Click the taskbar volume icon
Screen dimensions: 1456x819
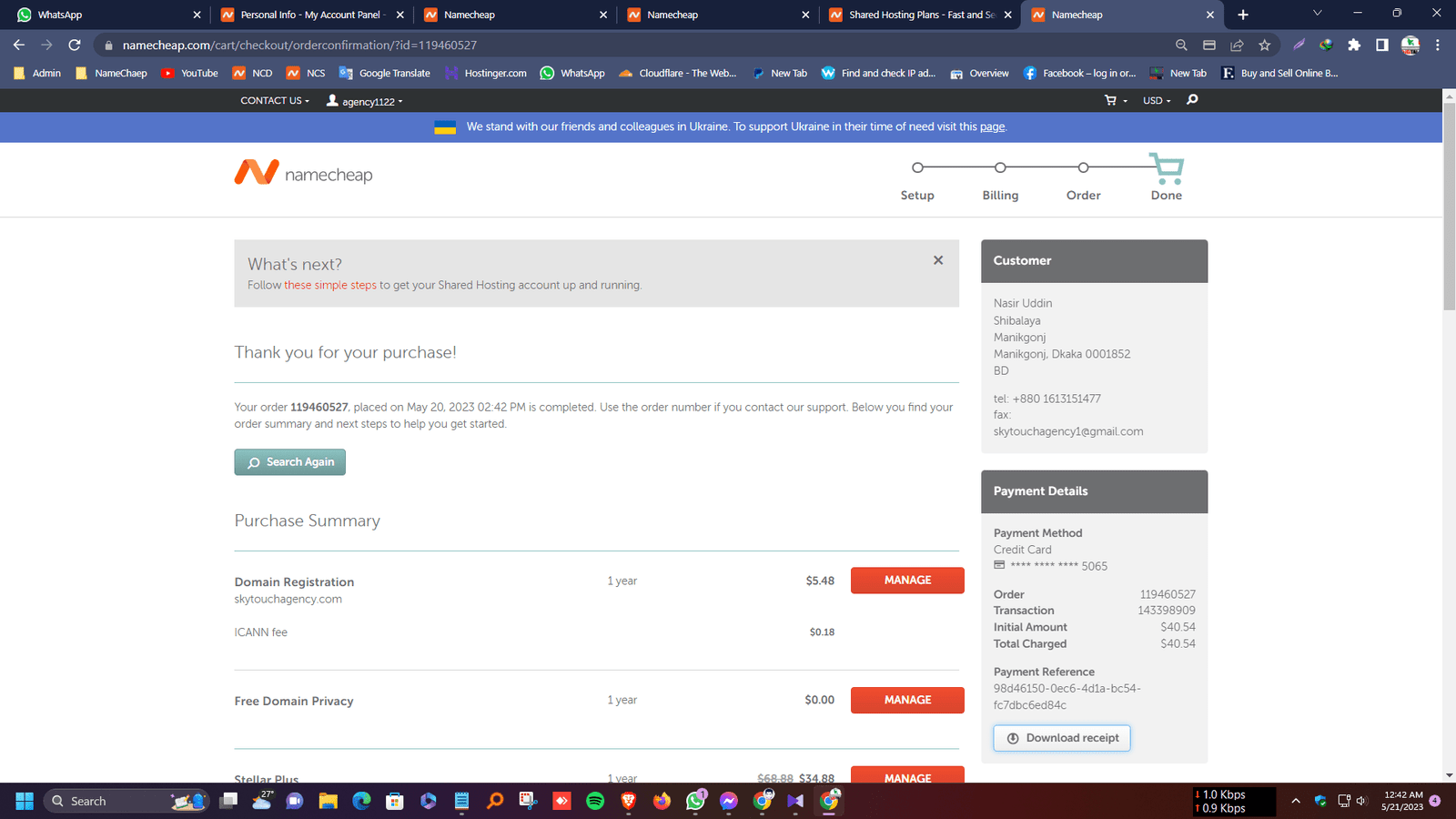1361,801
